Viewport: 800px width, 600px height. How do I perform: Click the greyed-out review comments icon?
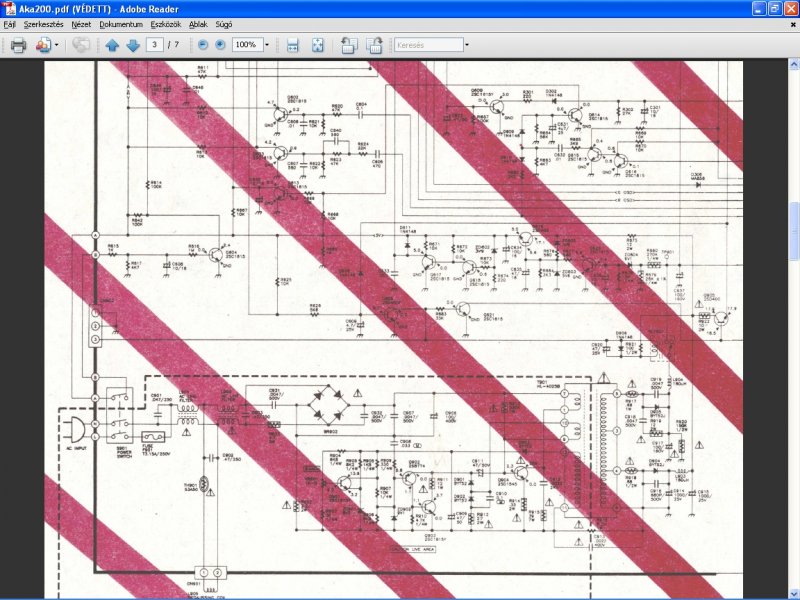tap(81, 45)
